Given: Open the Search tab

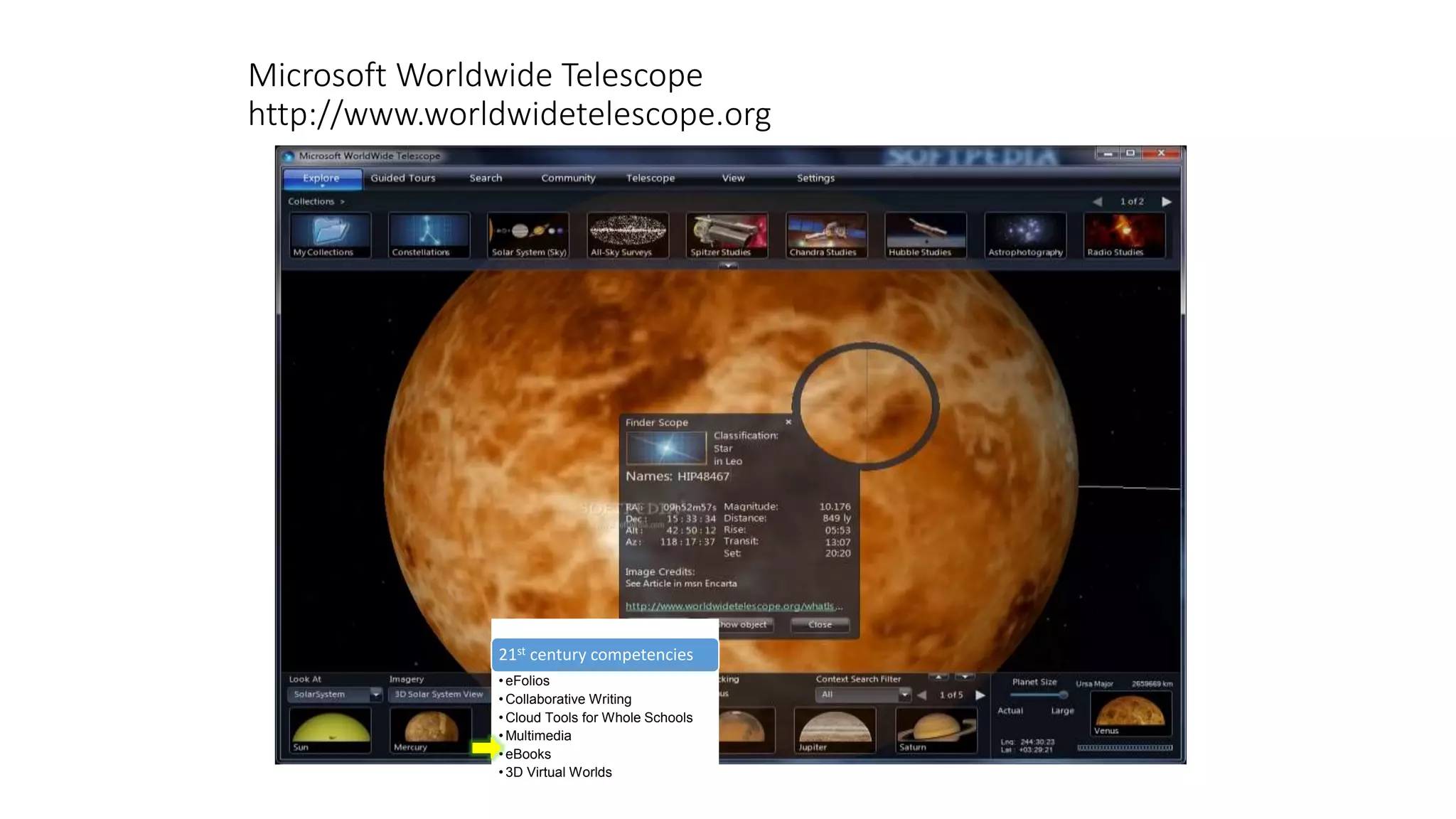Looking at the screenshot, I should (x=486, y=178).
